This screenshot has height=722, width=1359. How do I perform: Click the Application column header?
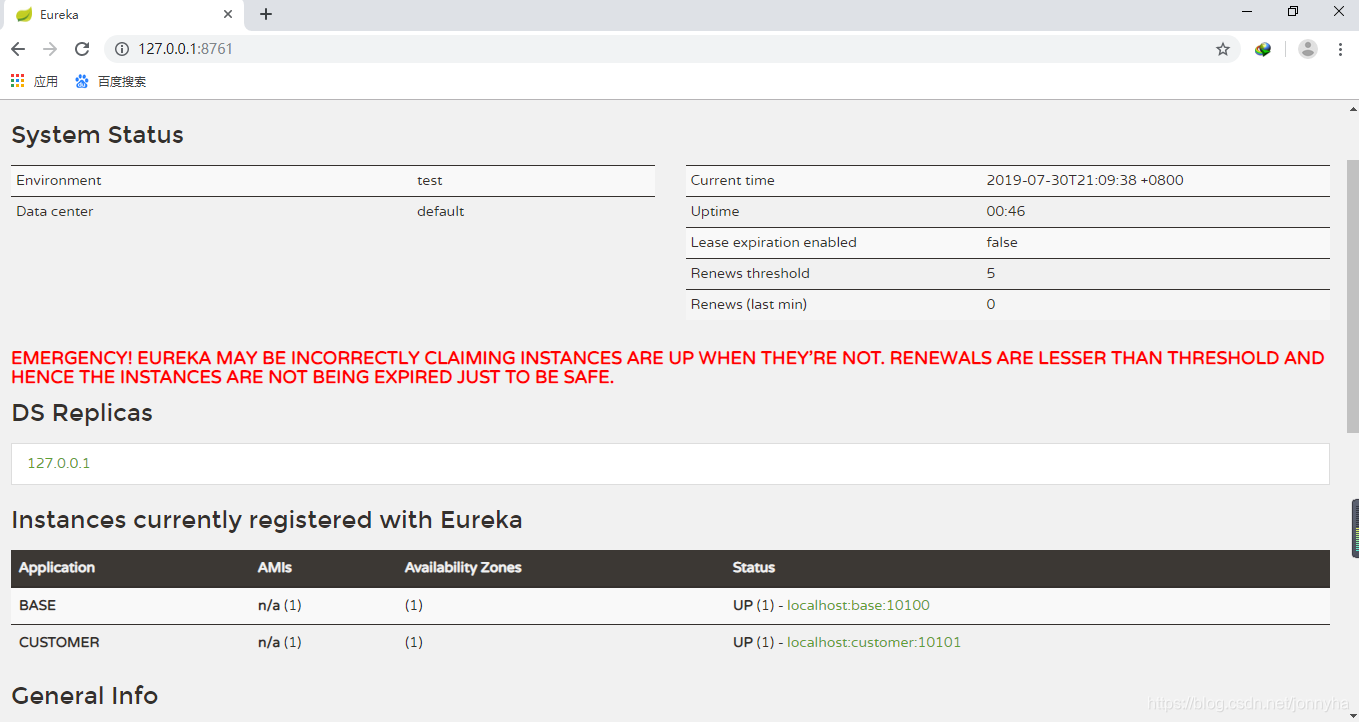57,567
